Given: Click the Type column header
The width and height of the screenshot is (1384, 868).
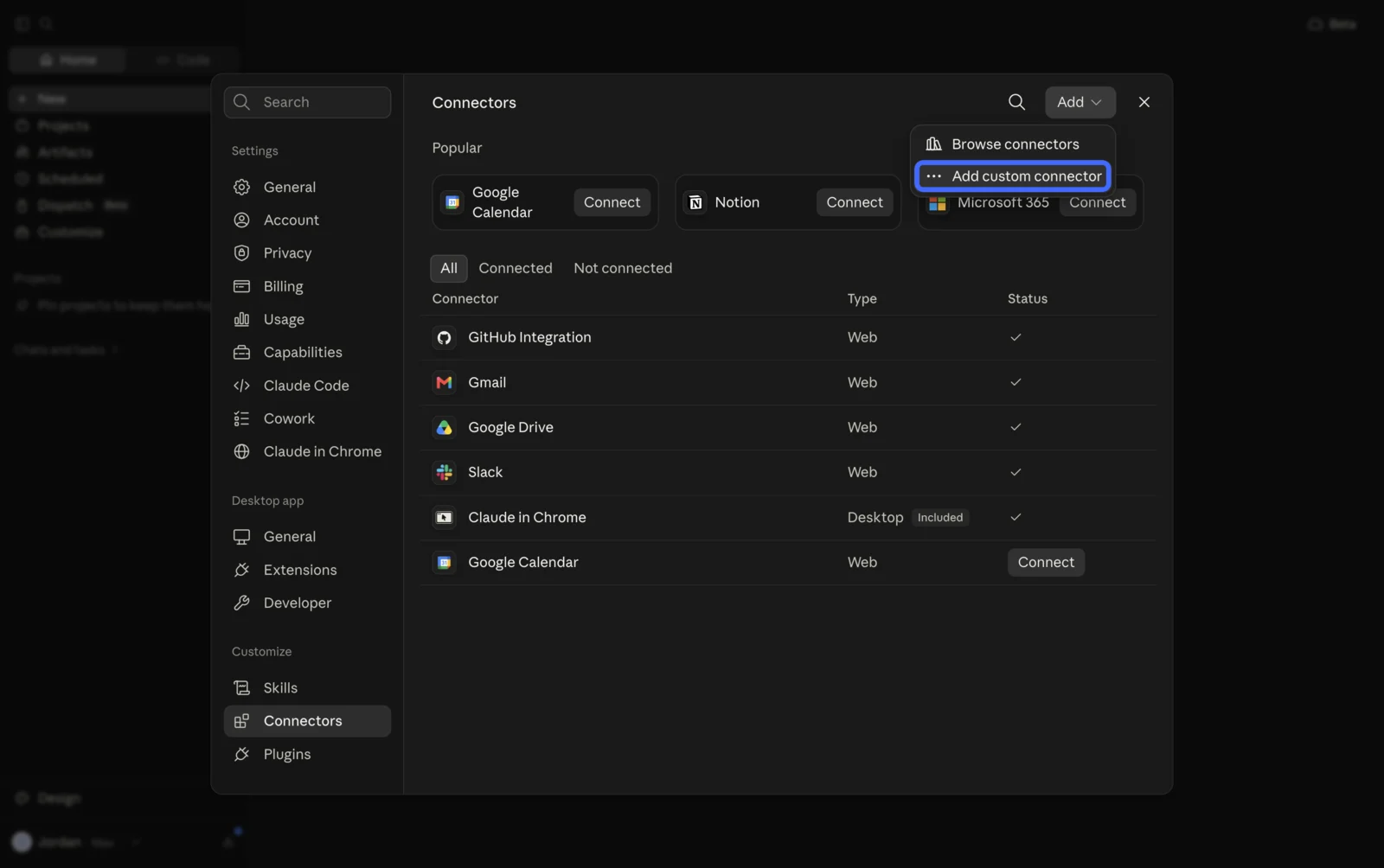Looking at the screenshot, I should [x=862, y=299].
